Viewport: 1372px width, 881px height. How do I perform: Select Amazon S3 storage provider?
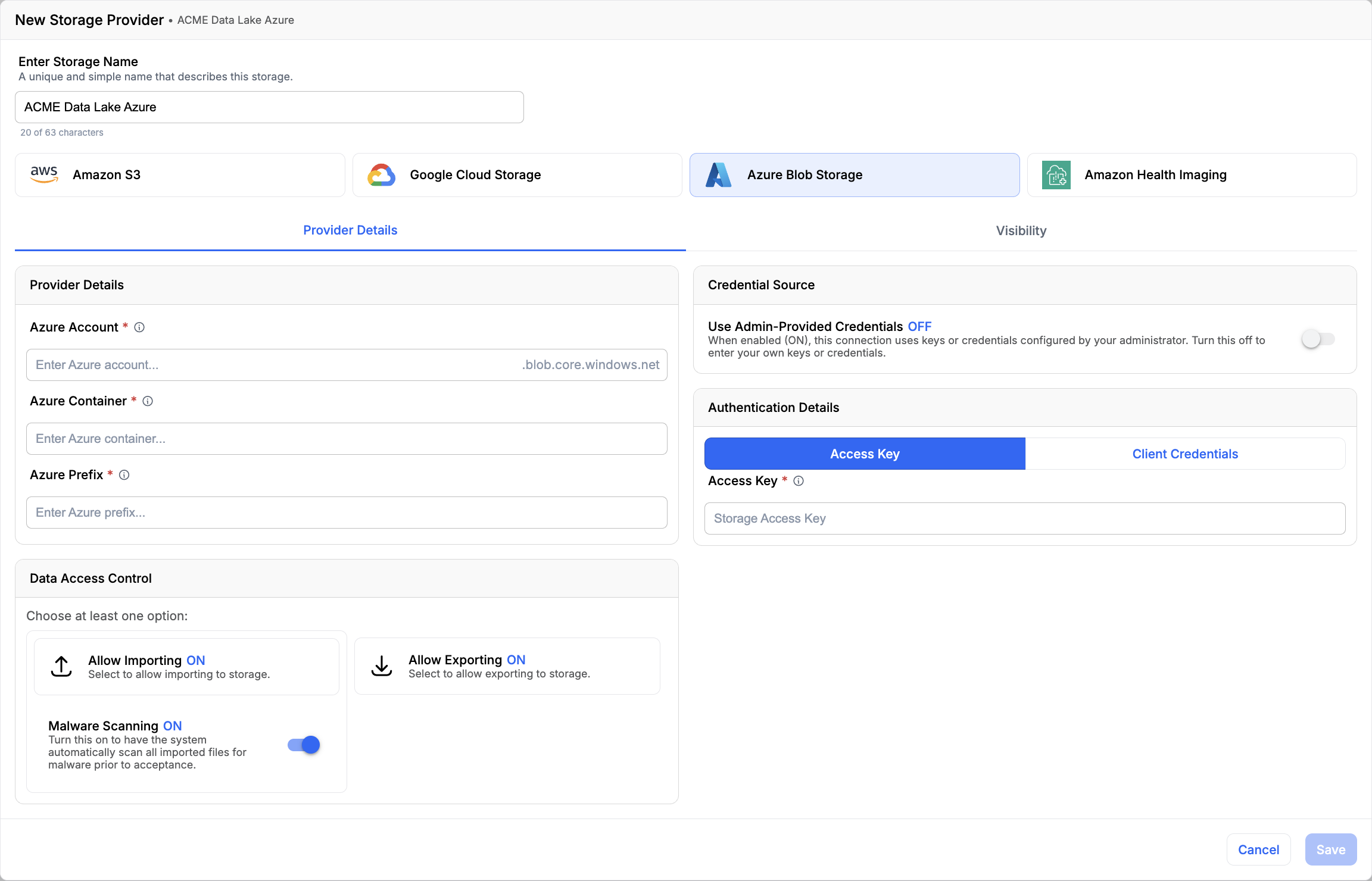180,175
